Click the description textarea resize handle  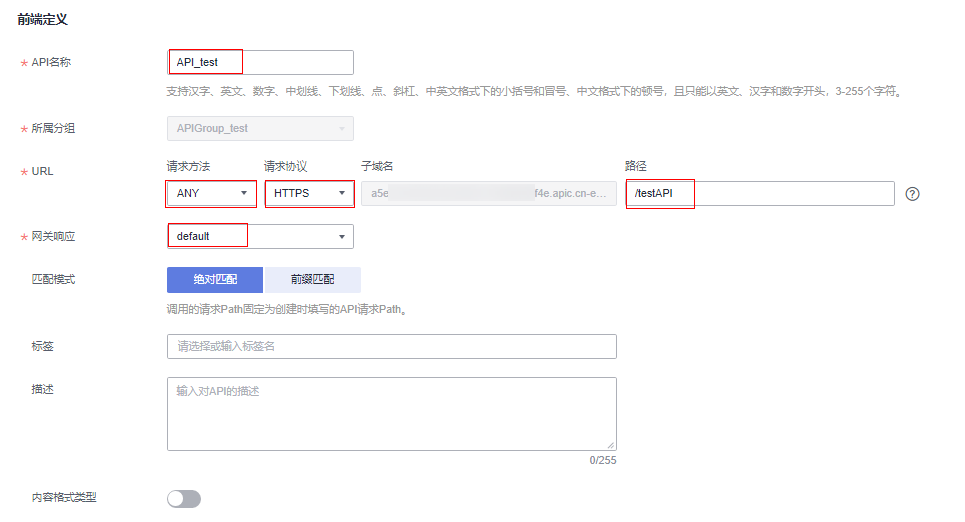[x=610, y=444]
